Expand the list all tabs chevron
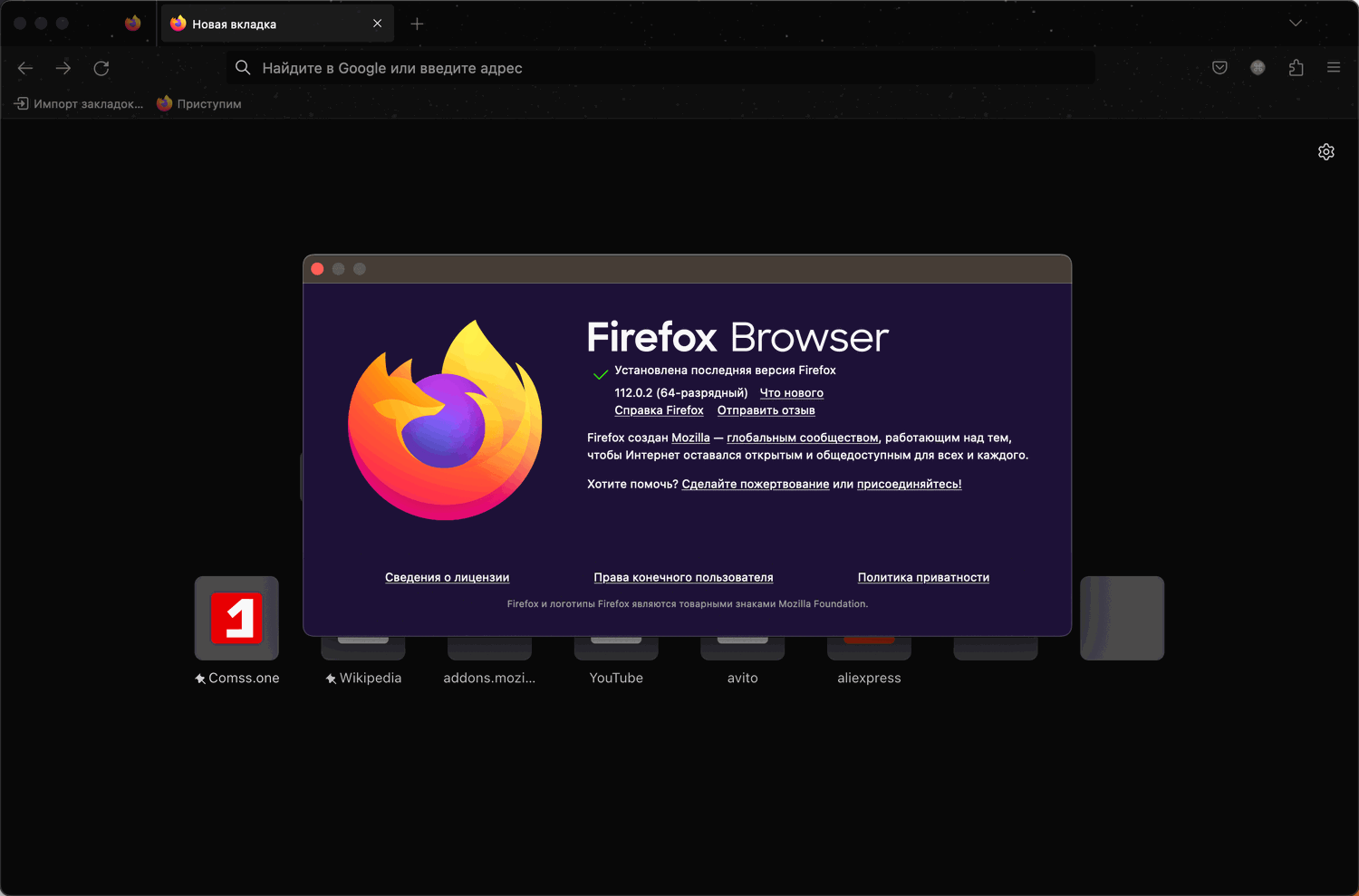Image resolution: width=1359 pixels, height=896 pixels. [1296, 24]
